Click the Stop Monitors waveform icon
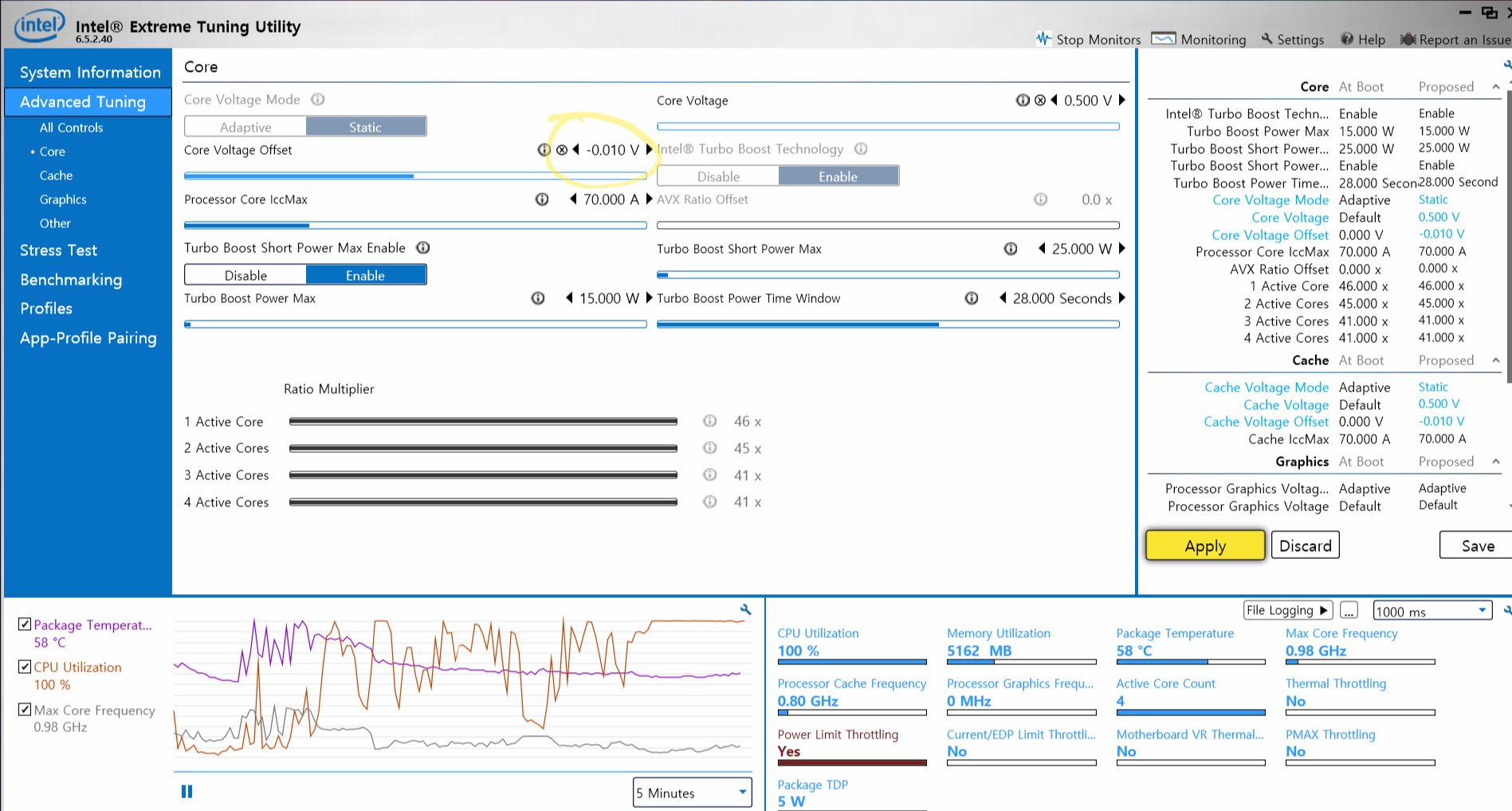This screenshot has height=811, width=1512. click(1043, 38)
